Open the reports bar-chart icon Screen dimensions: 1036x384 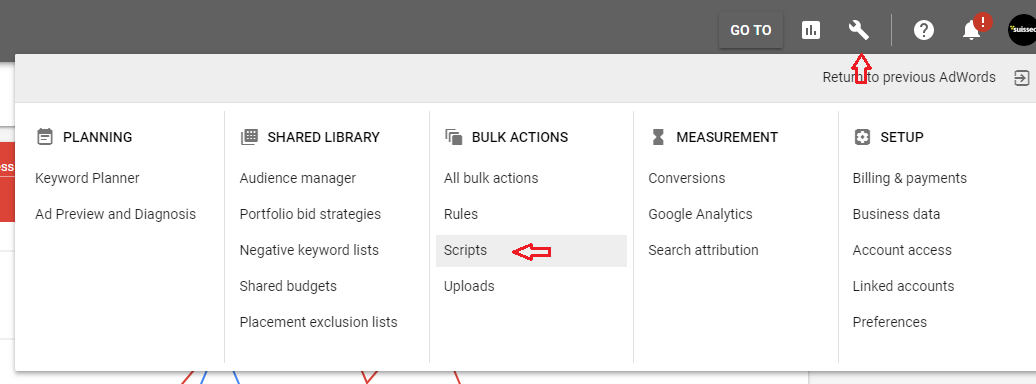(811, 30)
